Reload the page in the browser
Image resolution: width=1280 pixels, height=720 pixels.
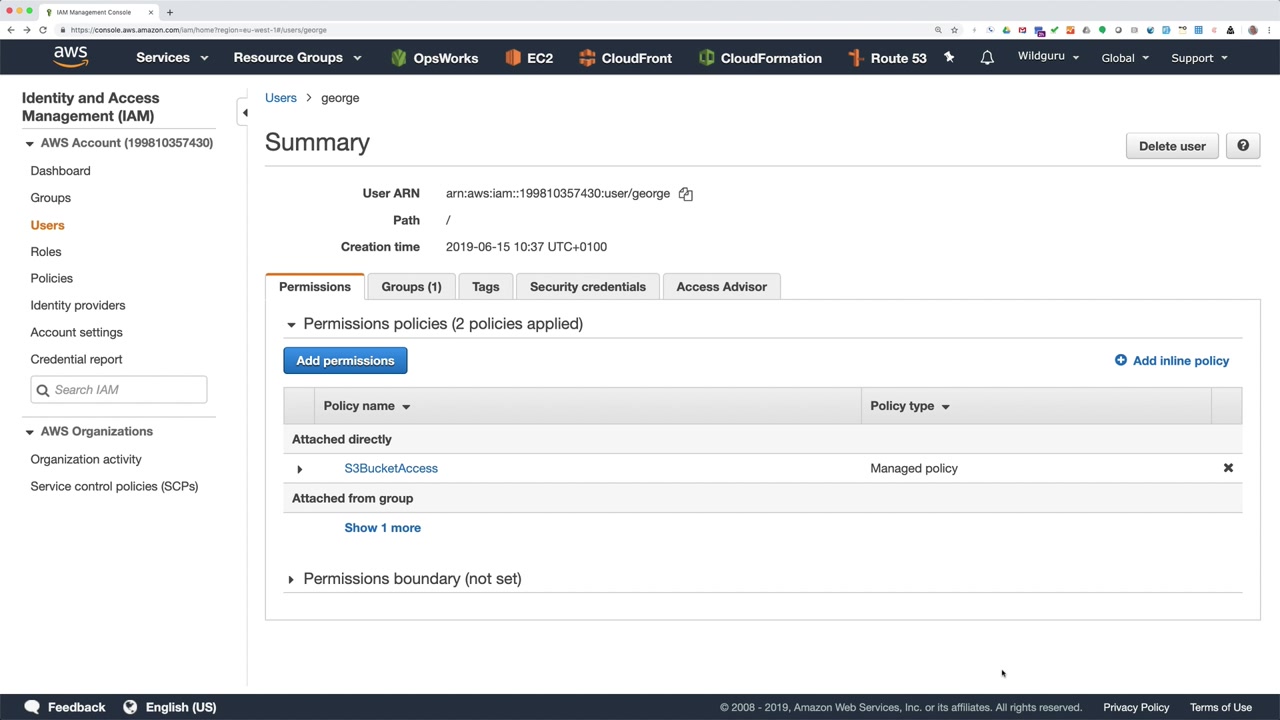click(43, 30)
